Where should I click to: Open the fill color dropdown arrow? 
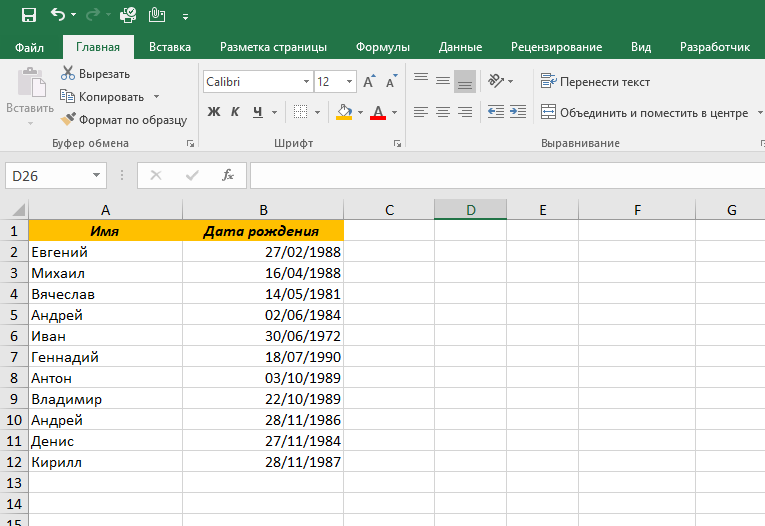pyautogui.click(x=361, y=112)
